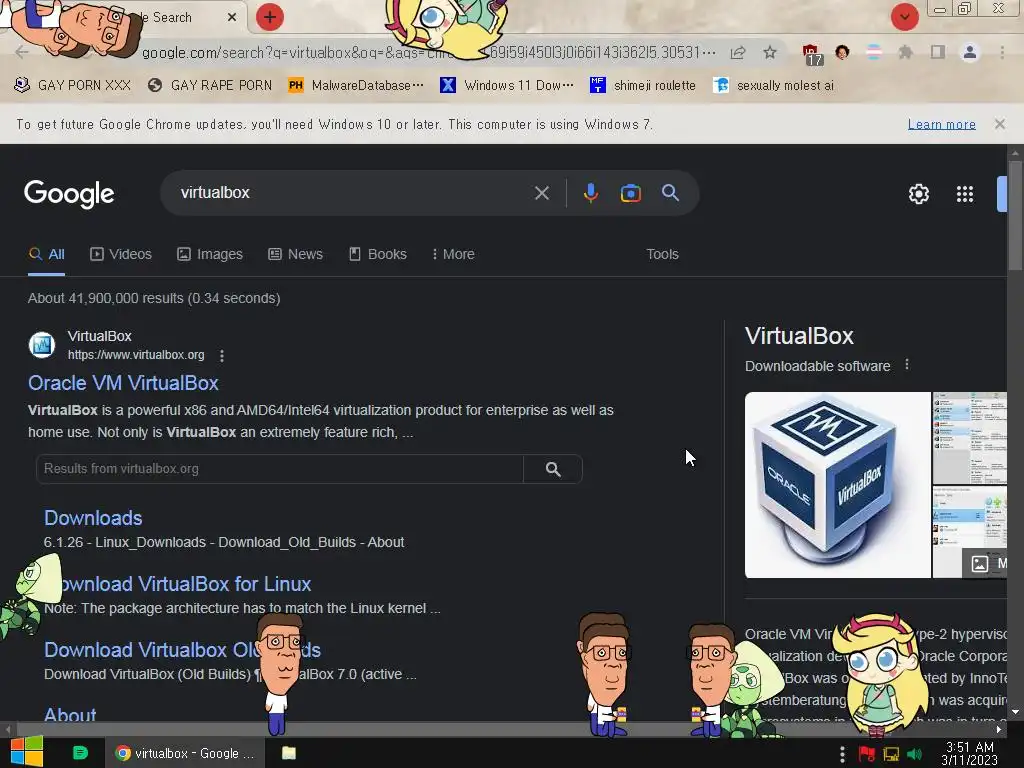Click the page vertical scrollbar thumb

pyautogui.click(x=1014, y=216)
